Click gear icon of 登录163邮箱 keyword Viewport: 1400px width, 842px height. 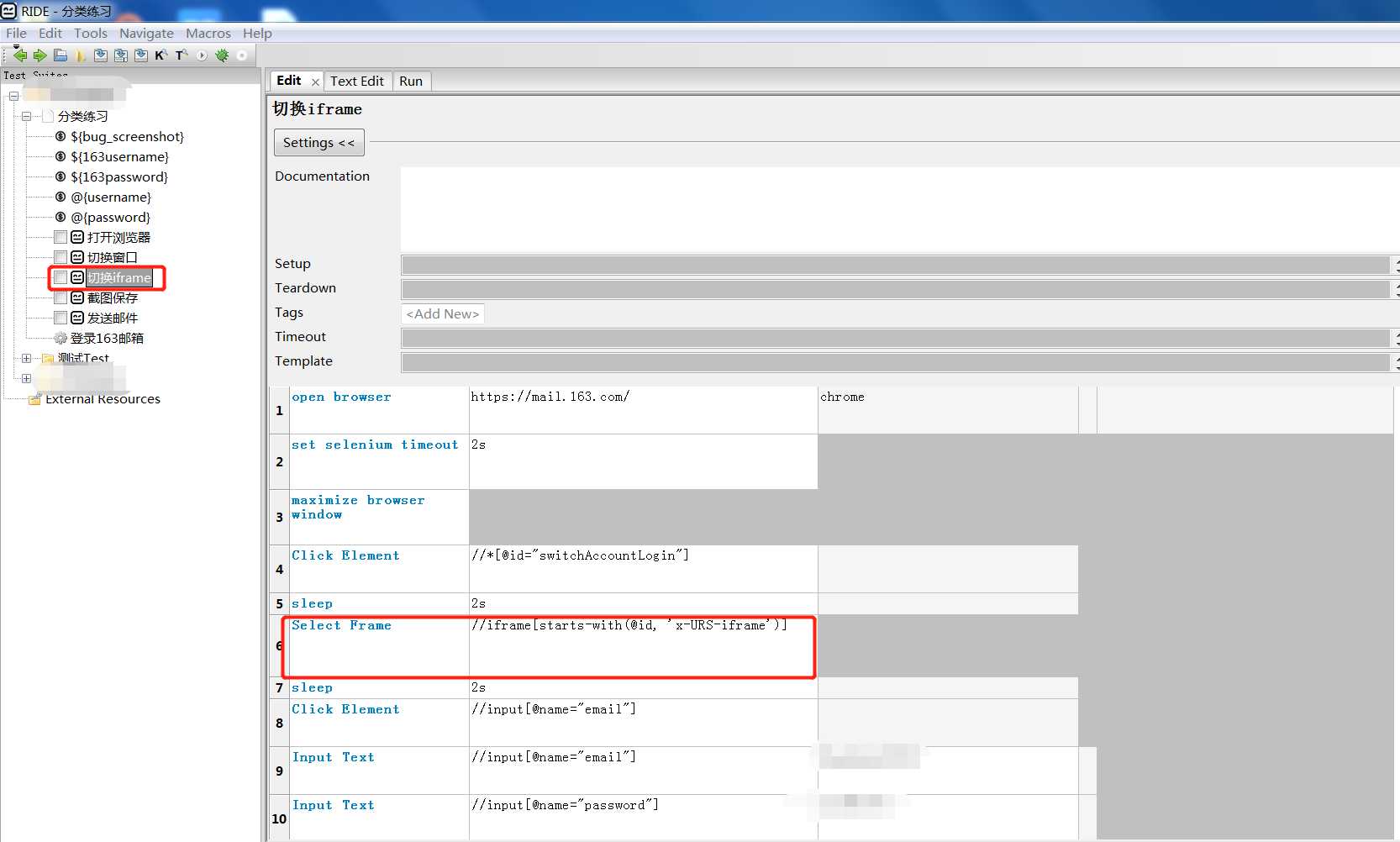[x=61, y=338]
